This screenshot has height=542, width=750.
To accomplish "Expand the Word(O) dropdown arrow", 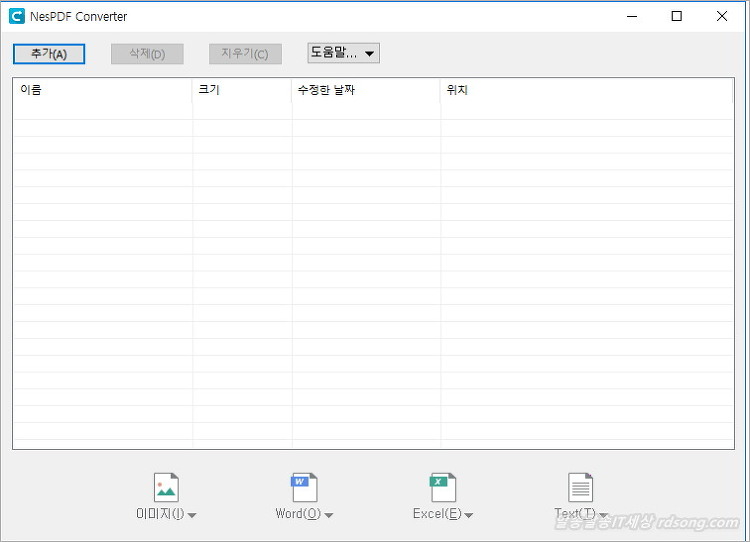I will [x=329, y=516].
